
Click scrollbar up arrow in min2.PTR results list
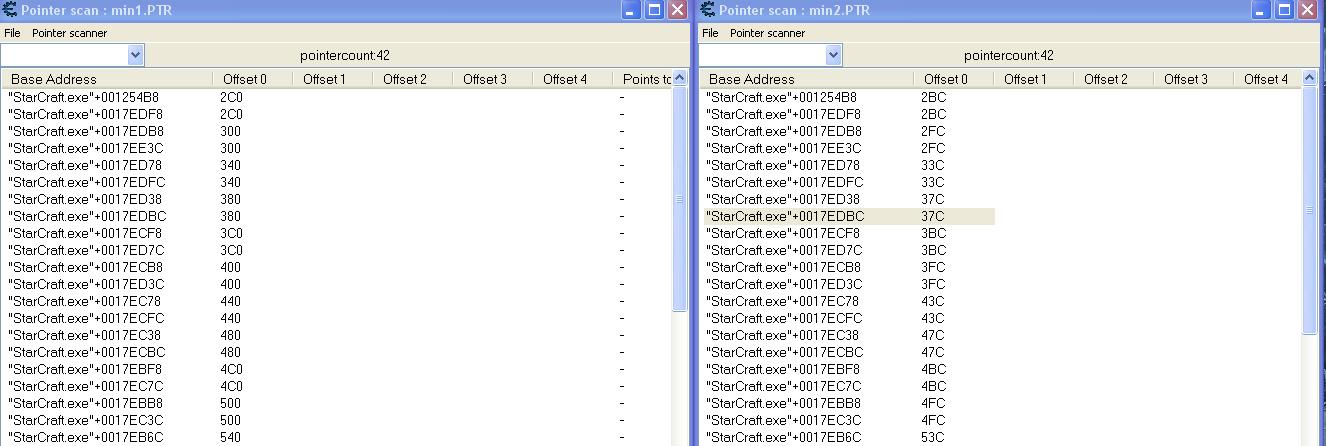[1310, 79]
